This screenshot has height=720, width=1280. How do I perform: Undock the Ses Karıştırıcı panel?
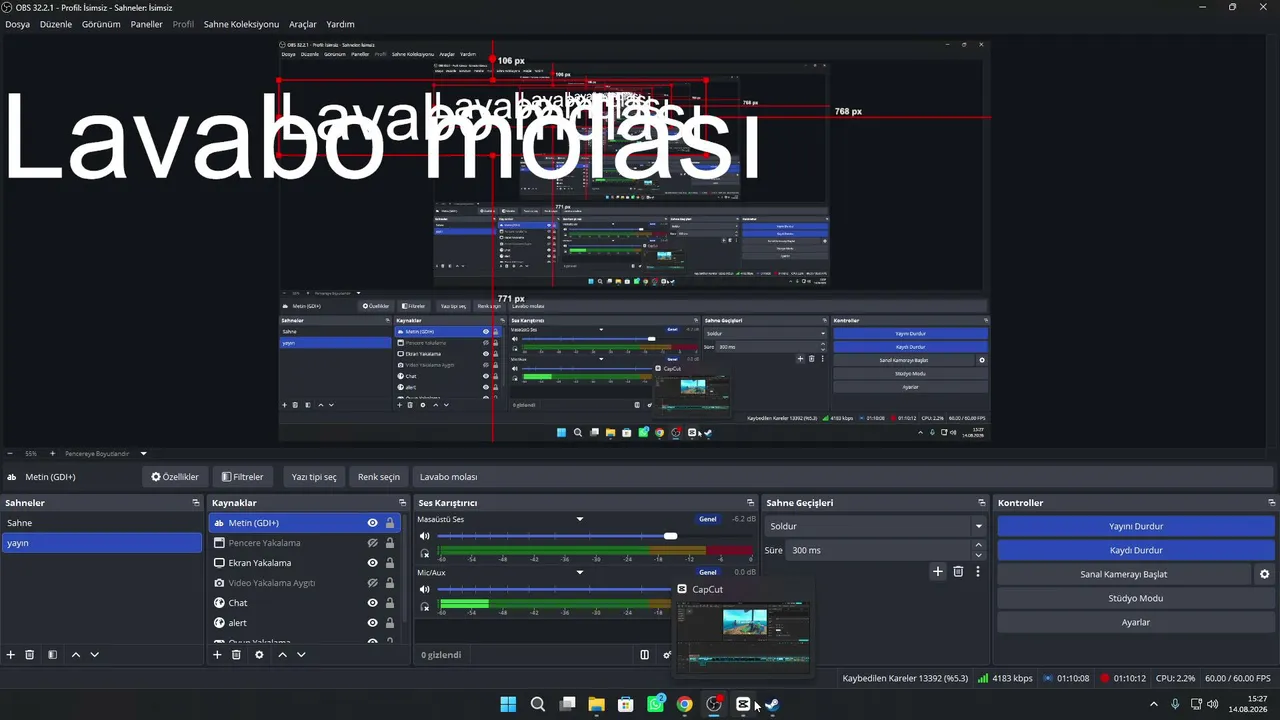pyautogui.click(x=750, y=503)
